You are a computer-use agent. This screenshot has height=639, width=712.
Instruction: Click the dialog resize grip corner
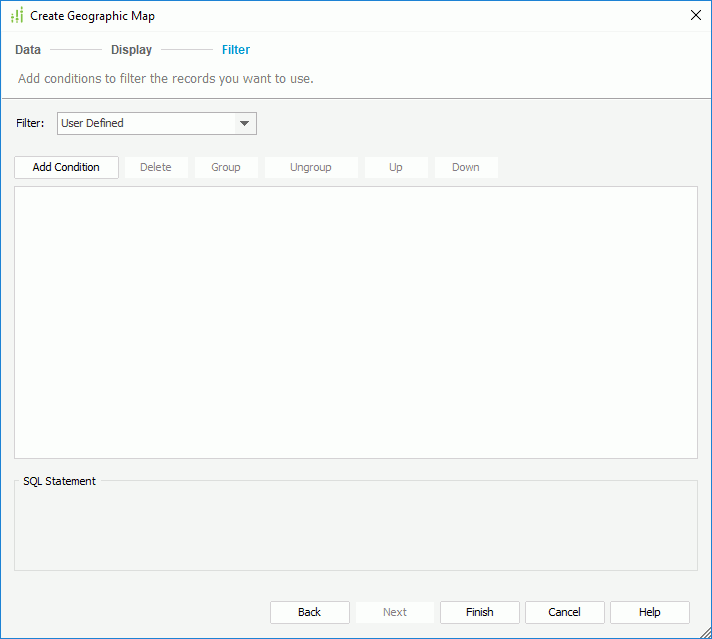(706, 633)
